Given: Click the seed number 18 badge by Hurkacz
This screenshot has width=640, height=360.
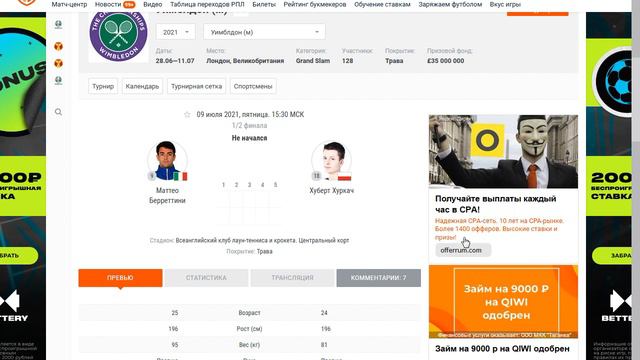Looking at the screenshot, I should click(316, 176).
